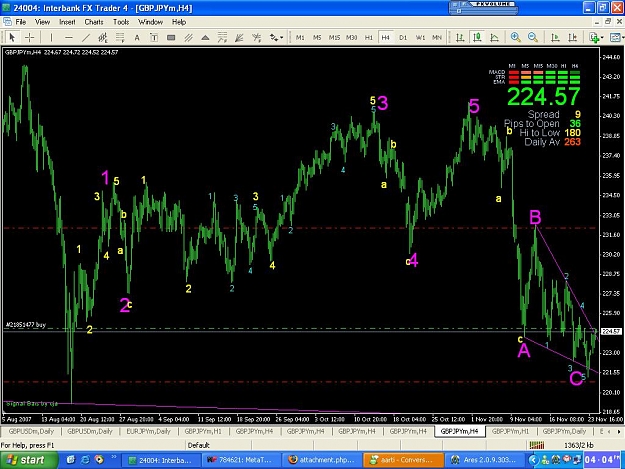
Task: Open aarti - Convers... taskbar window
Action: (403, 460)
